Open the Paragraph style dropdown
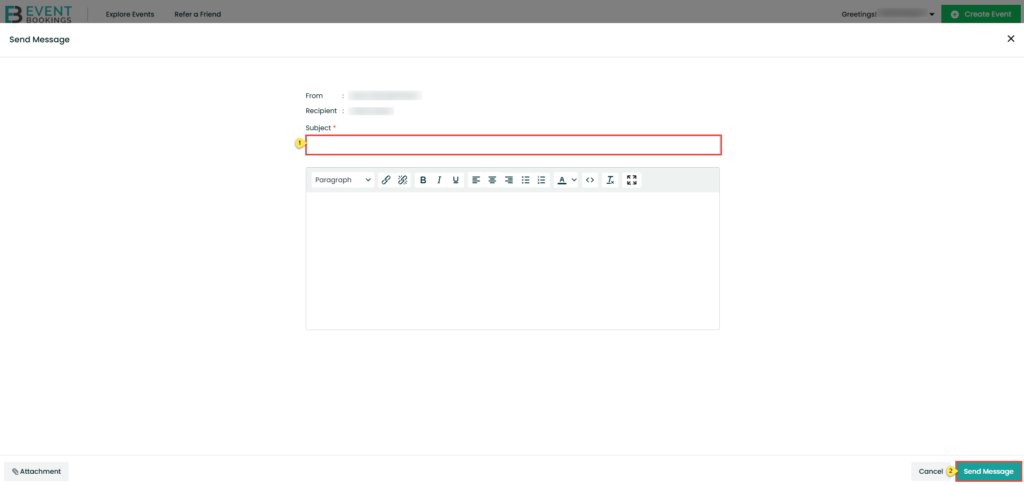This screenshot has width=1024, height=485. (342, 180)
